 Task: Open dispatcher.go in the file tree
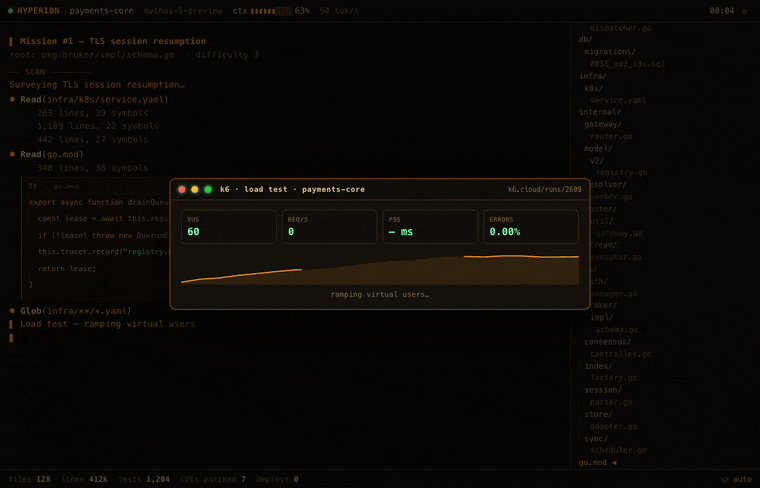[620, 28]
